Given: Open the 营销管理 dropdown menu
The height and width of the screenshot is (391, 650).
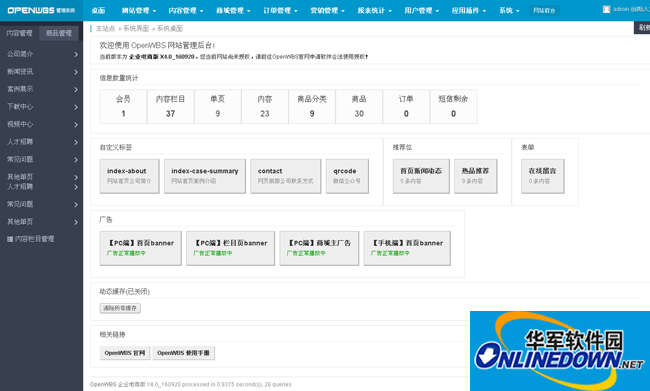Looking at the screenshot, I should click(x=327, y=10).
